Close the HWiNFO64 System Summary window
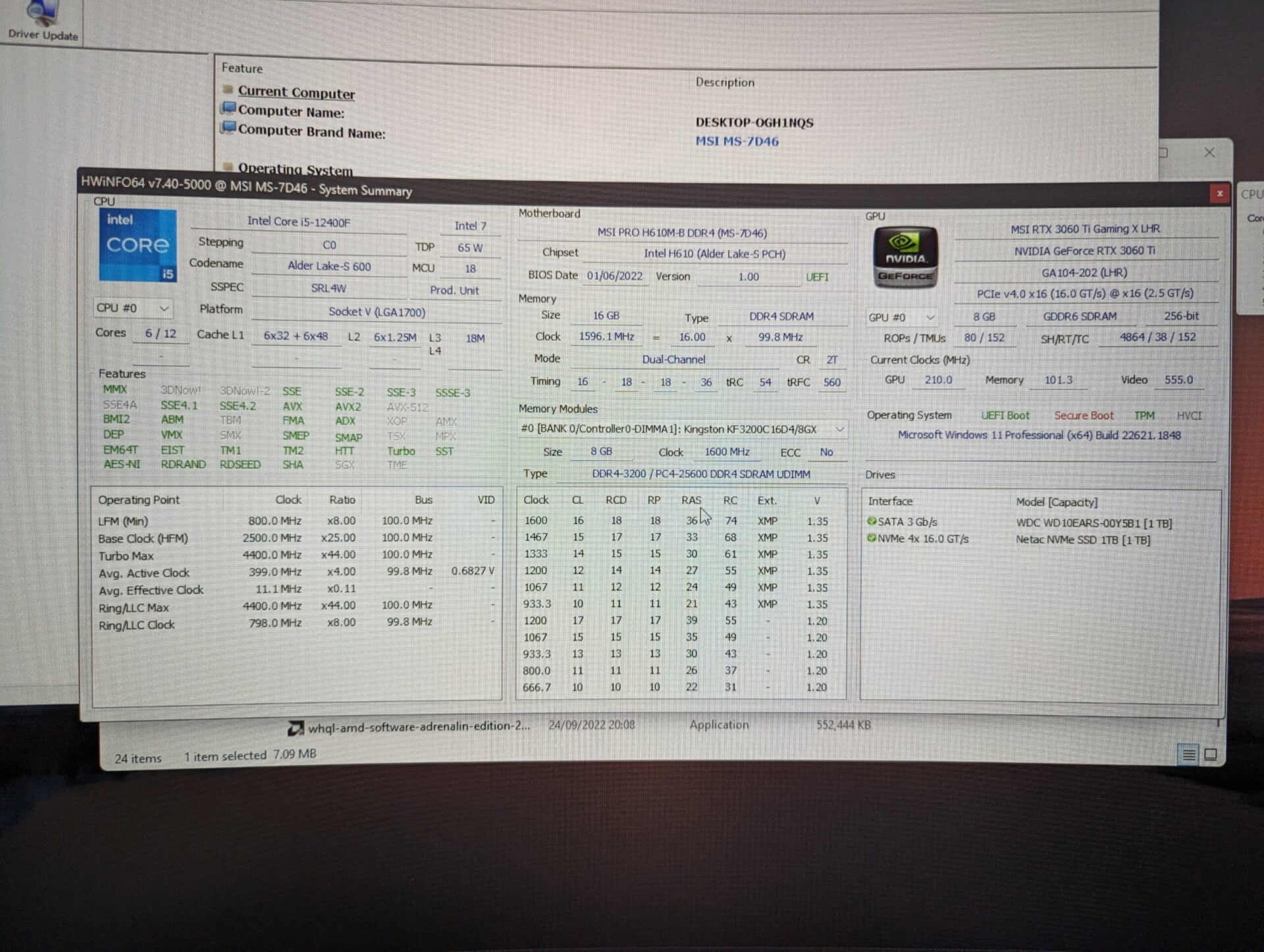 point(1219,193)
